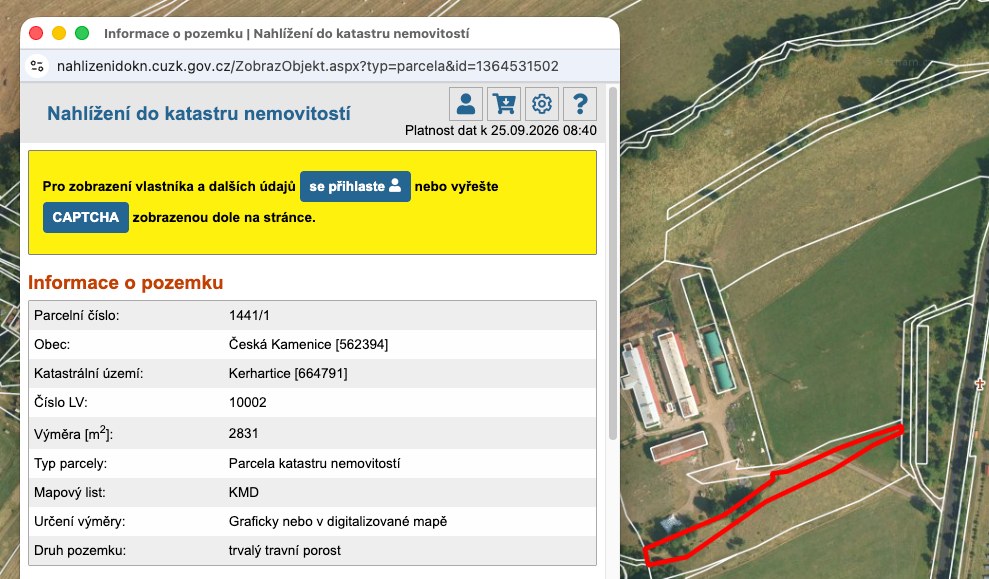Select the Obec value 'Česká Kamenice [562394]'
The width and height of the screenshot is (989, 579).
click(308, 344)
